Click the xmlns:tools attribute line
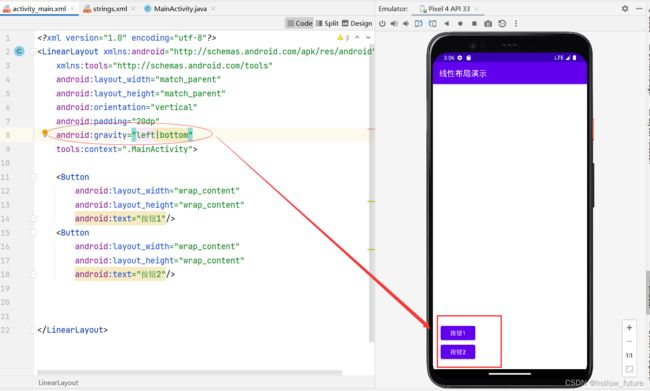 pyautogui.click(x=164, y=66)
